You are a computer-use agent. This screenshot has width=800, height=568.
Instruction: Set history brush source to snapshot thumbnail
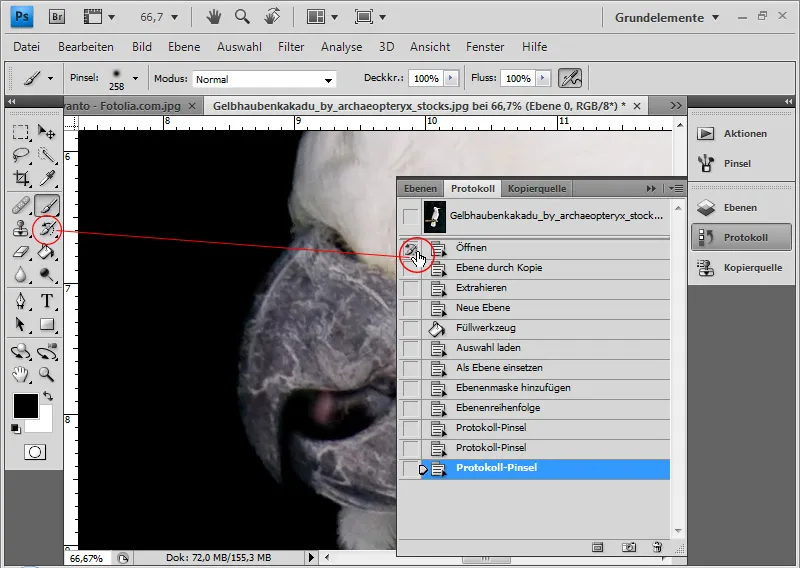[x=411, y=216]
